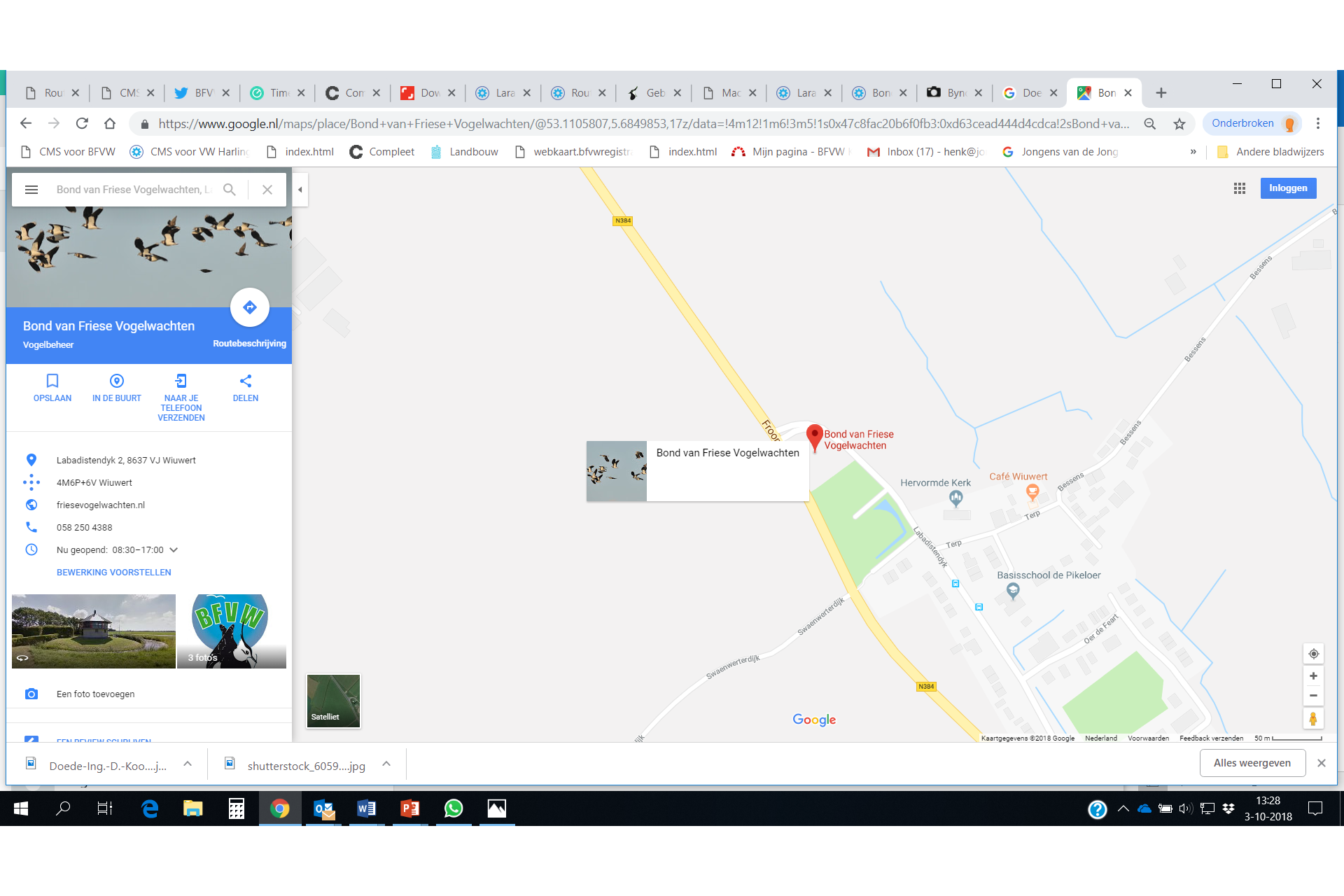The height and width of the screenshot is (896, 1344).
Task: Open CMS voor BFVW bookmark
Action: [68, 152]
